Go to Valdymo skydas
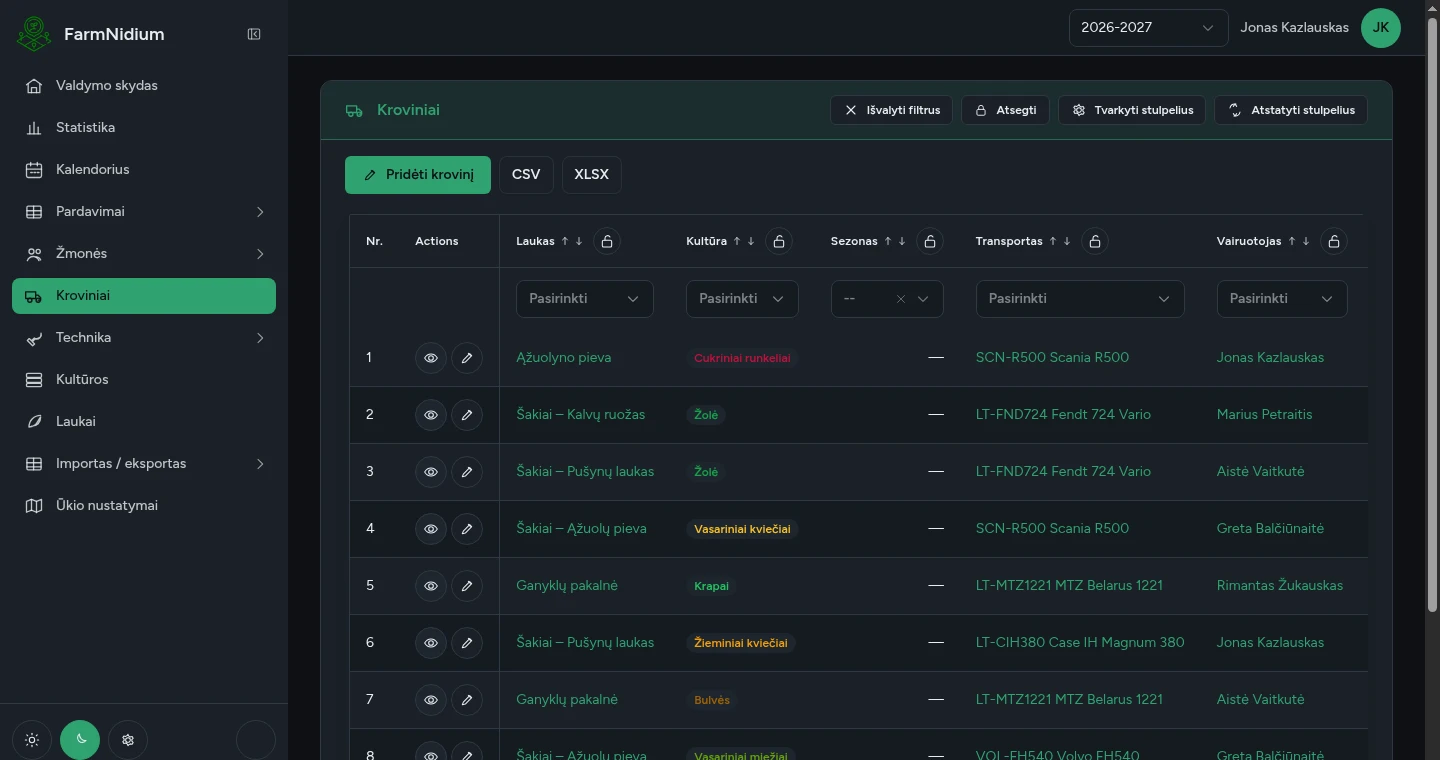1440x760 pixels. 144,86
